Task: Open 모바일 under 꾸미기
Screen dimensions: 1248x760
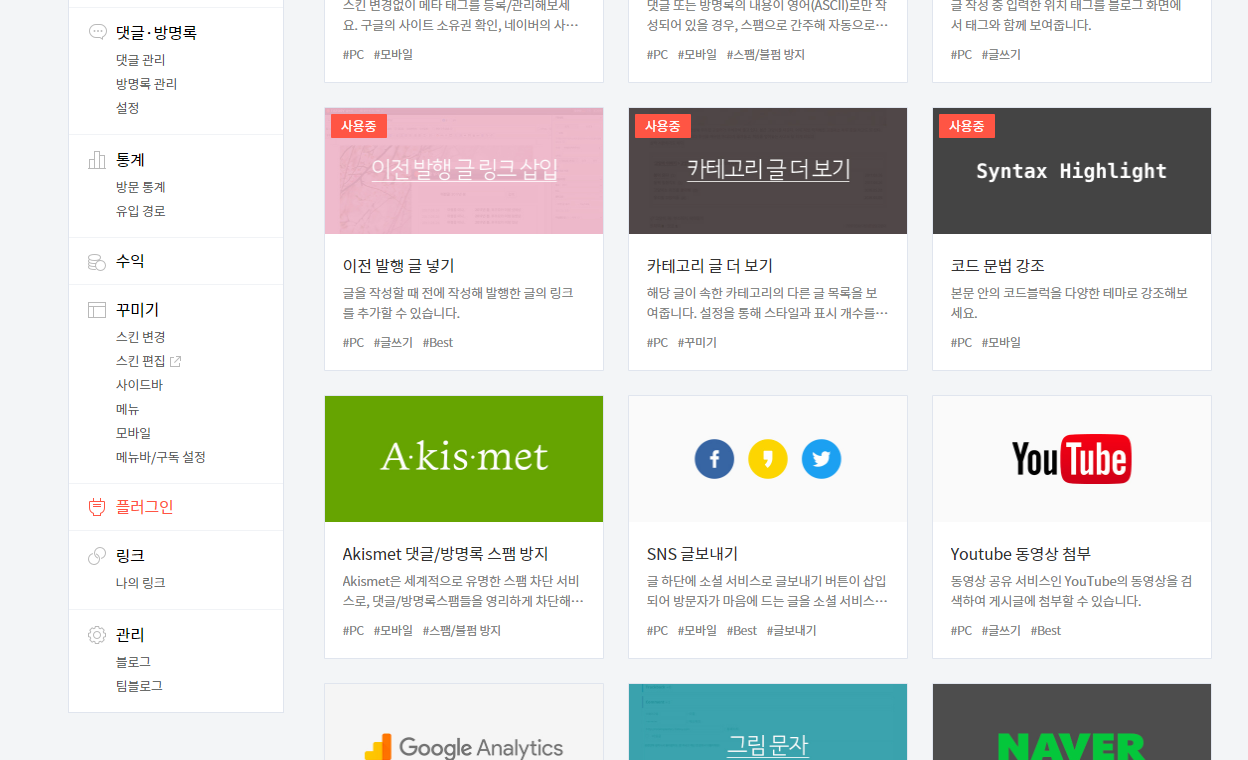Action: [x=133, y=433]
